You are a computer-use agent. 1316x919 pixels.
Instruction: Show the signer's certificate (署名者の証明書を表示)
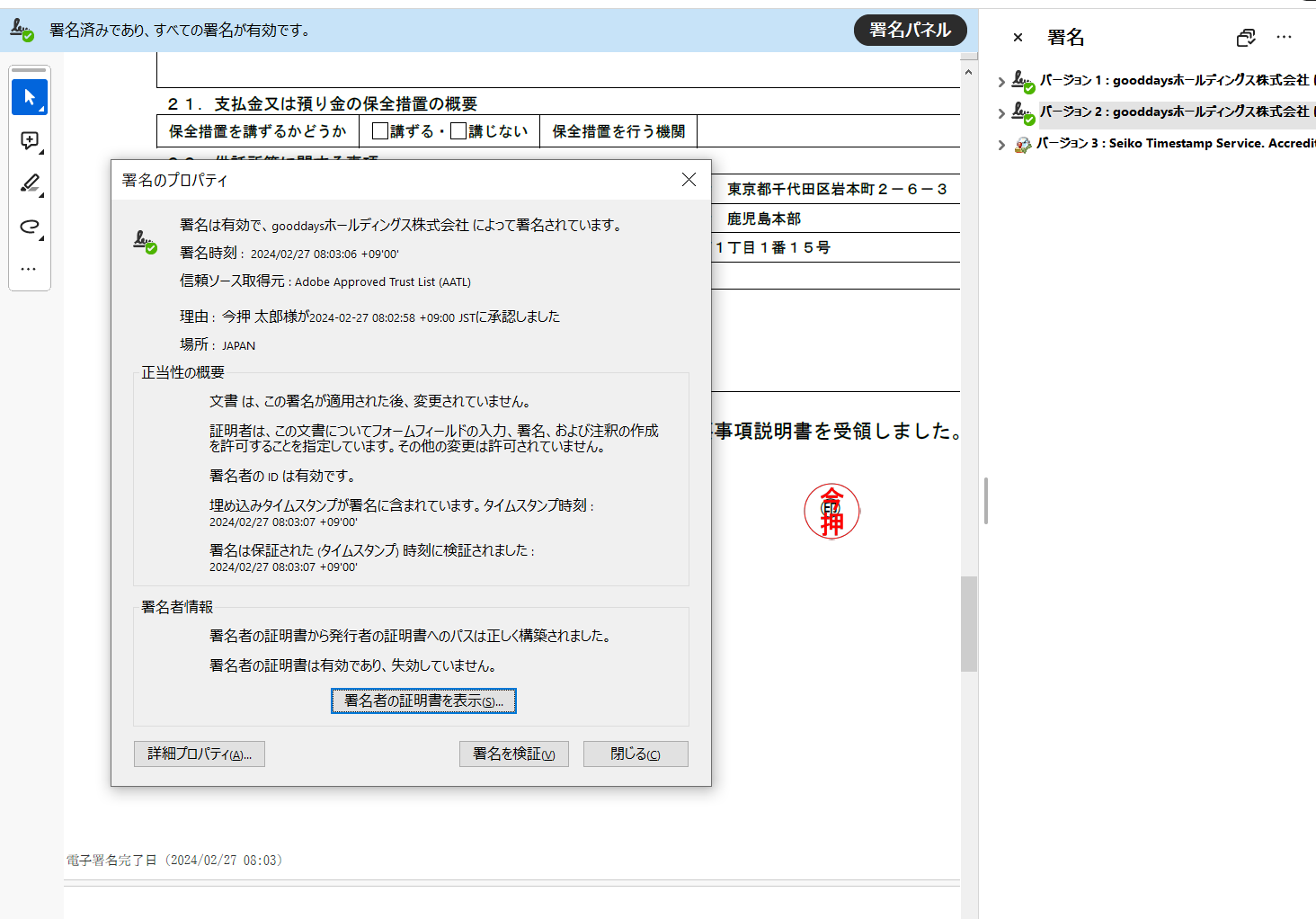[423, 700]
